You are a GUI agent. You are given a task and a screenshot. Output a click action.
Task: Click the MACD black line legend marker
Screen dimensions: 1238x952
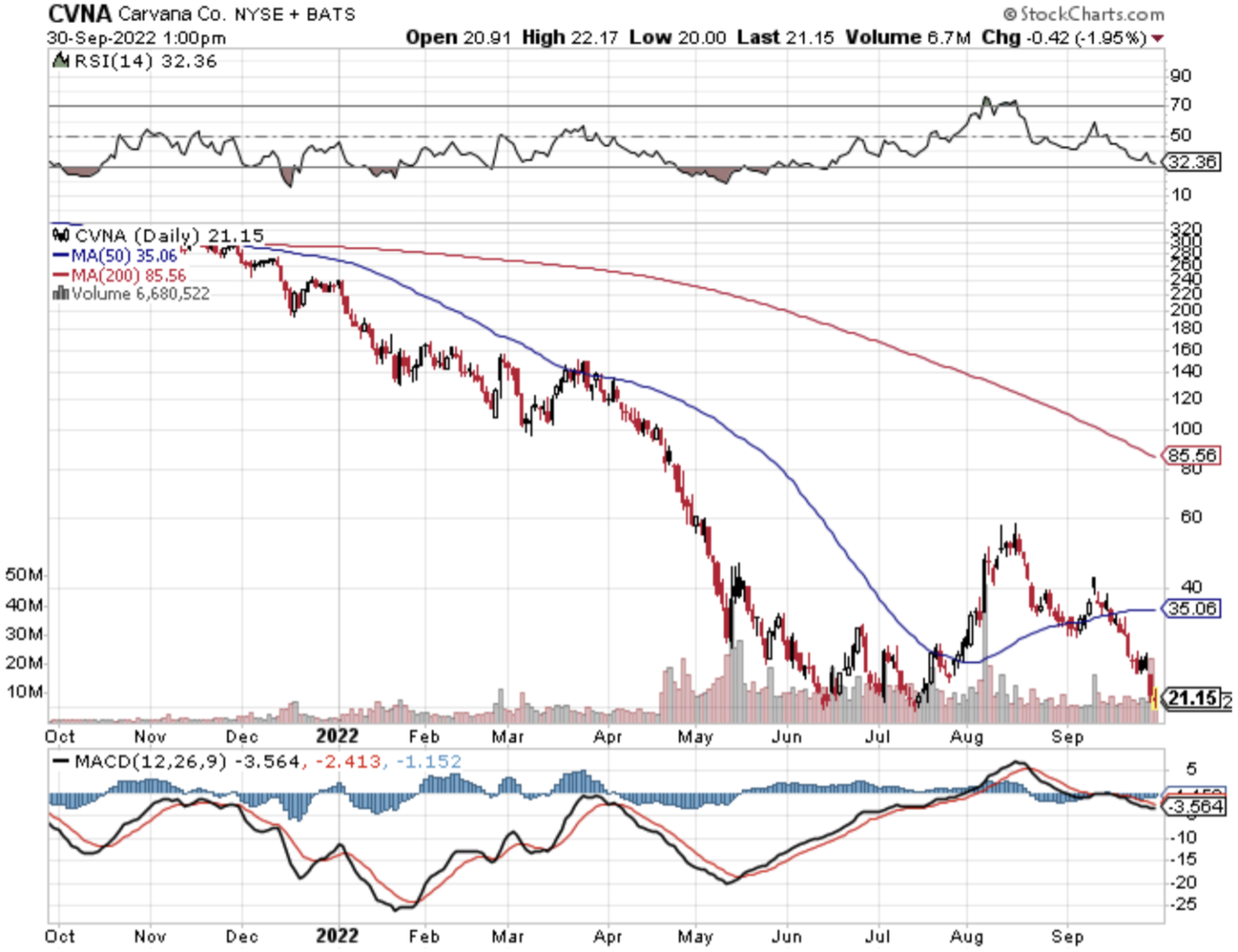[60, 761]
